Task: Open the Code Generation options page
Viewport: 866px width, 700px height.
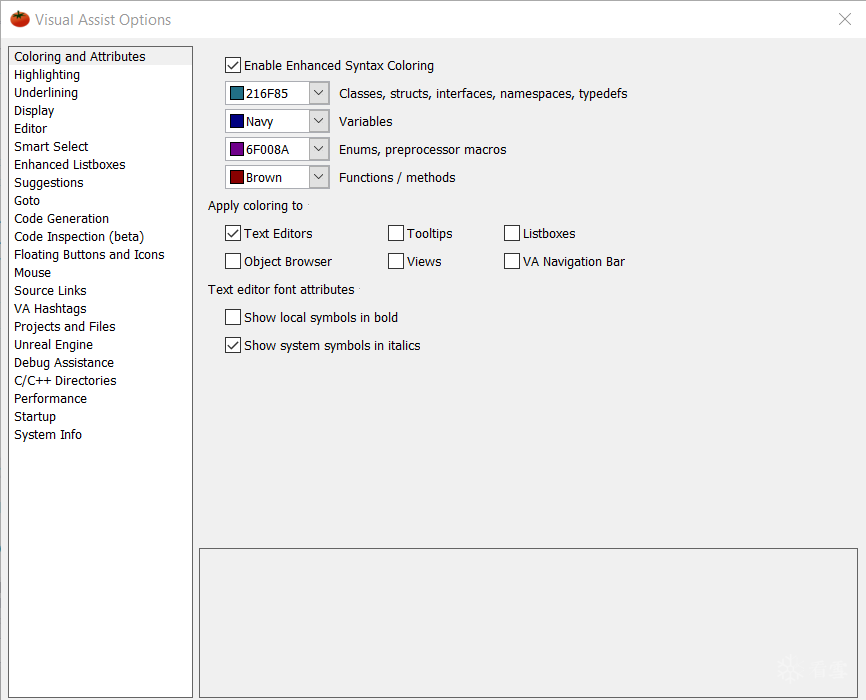Action: pos(61,218)
